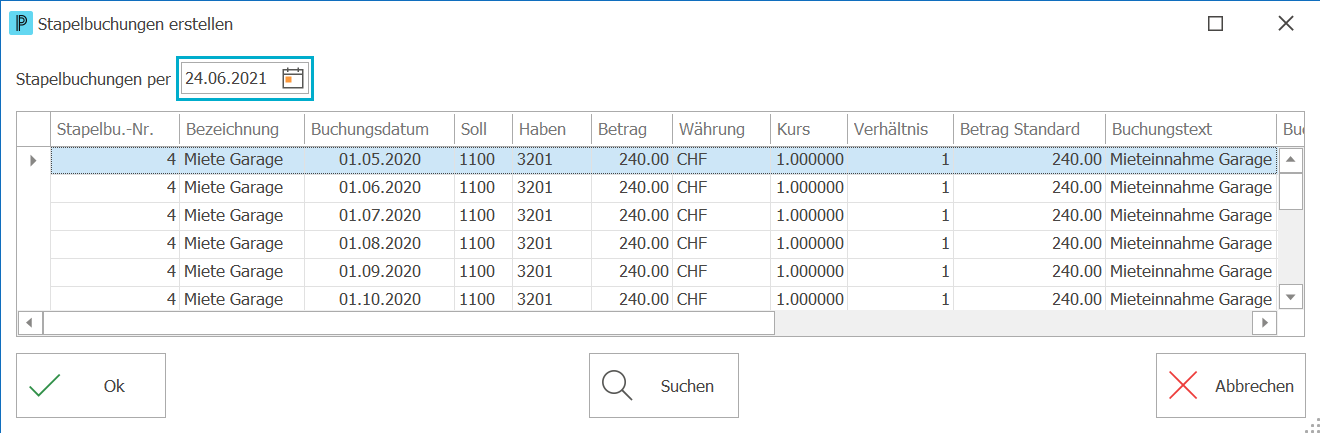
Task: Click Betrag 240.00 in the 01.09.2020 row
Action: click(x=643, y=272)
